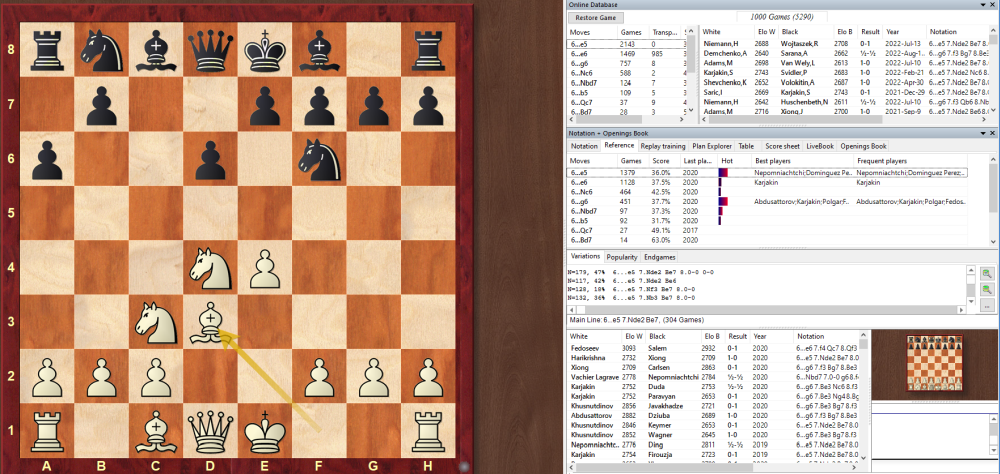Open the Table tab

point(746,146)
